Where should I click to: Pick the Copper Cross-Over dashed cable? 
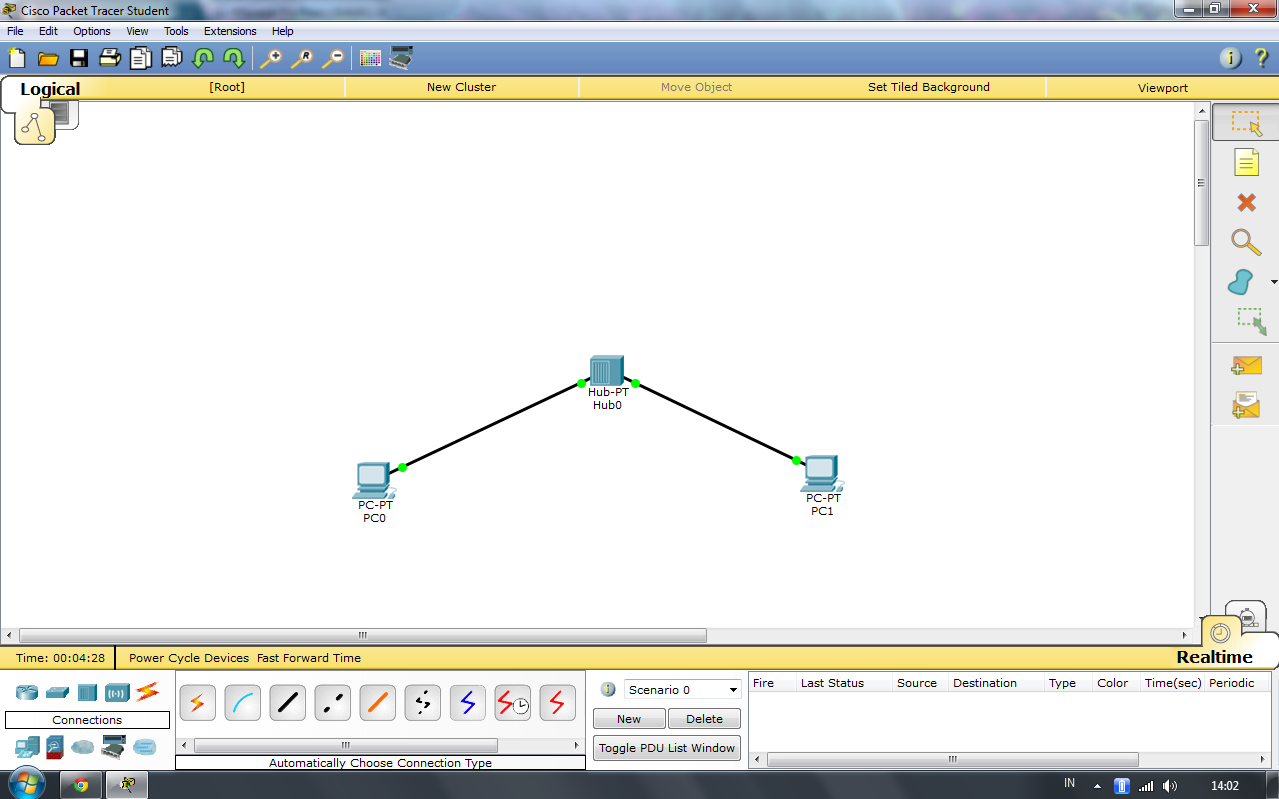tap(332, 703)
